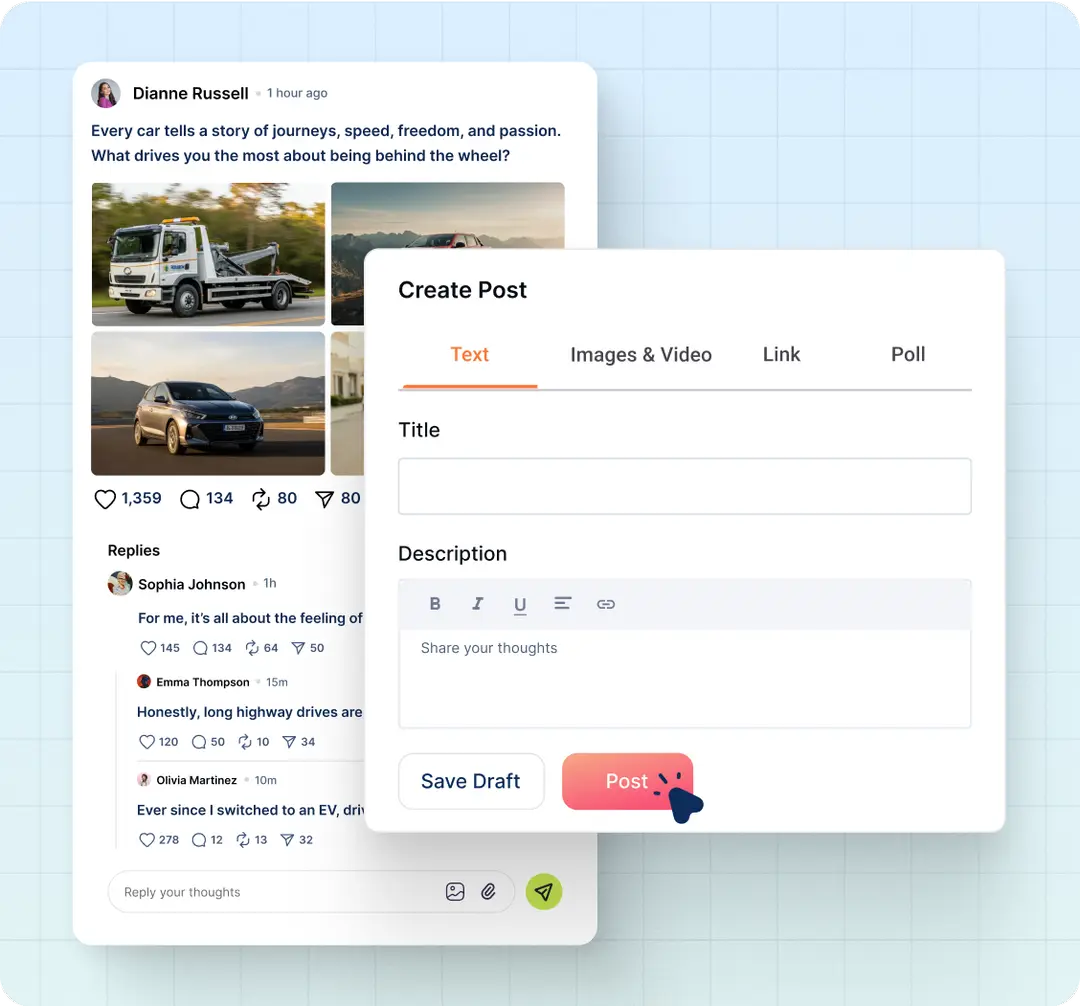The height and width of the screenshot is (1006, 1080).
Task: Click Olivia Martinez's avatar picture
Action: coord(143,779)
